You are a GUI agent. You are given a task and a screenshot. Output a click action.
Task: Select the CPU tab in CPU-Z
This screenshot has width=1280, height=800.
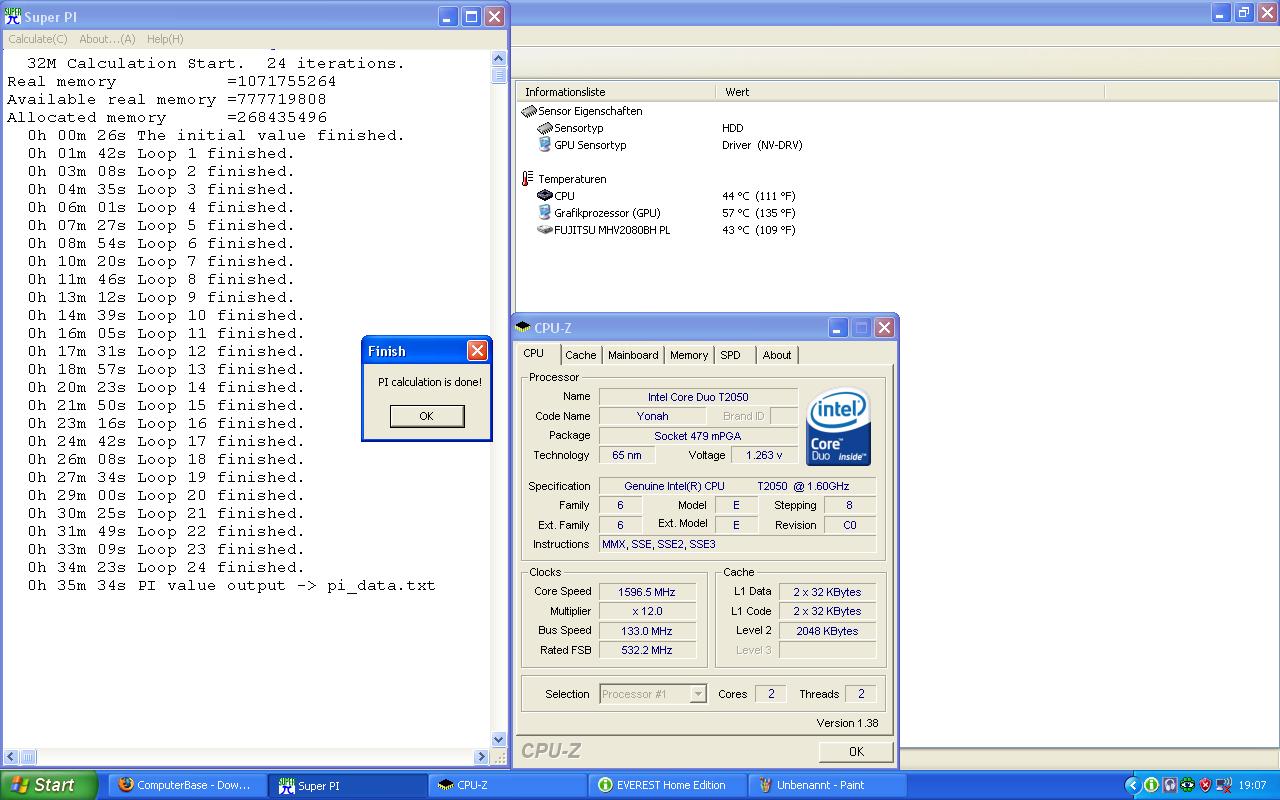(534, 353)
